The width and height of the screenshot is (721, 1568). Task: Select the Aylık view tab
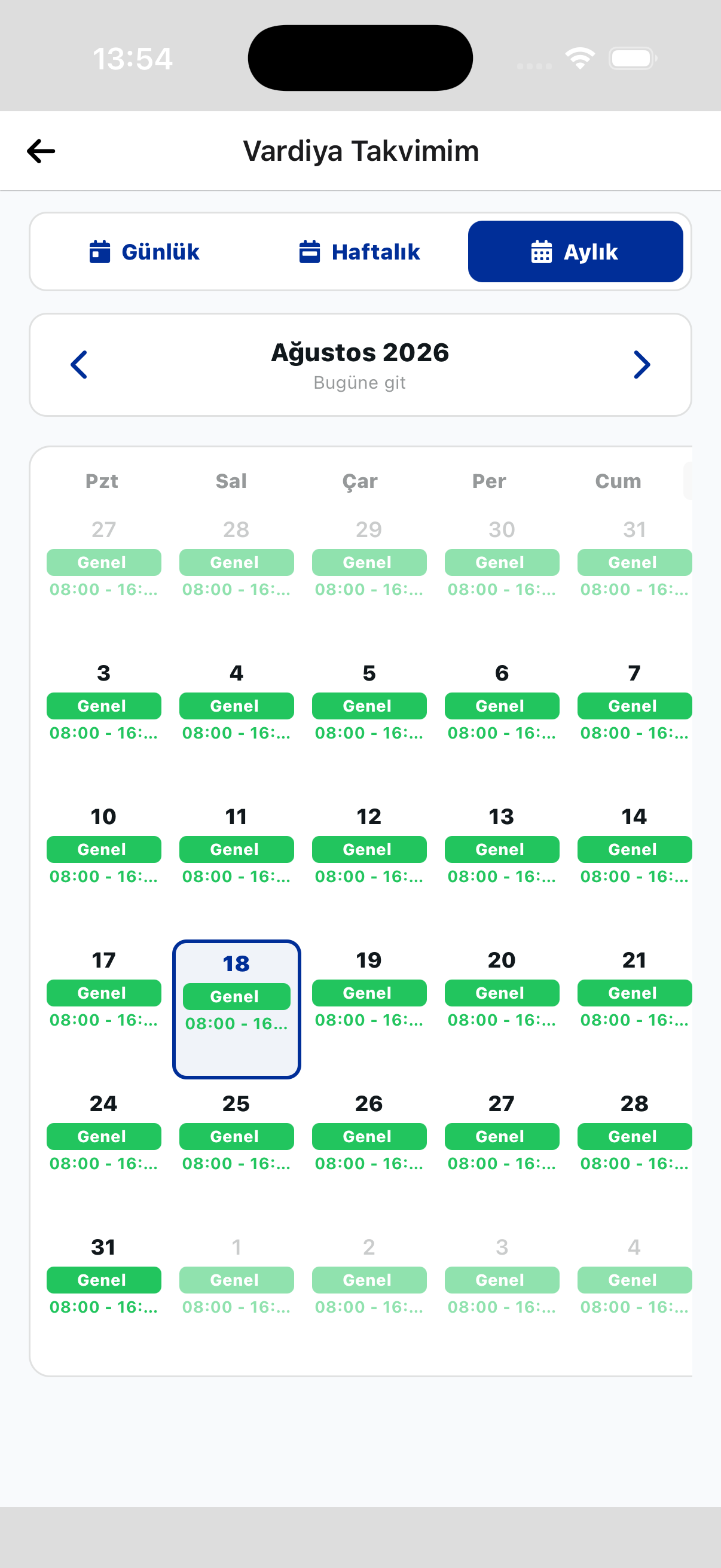575,251
